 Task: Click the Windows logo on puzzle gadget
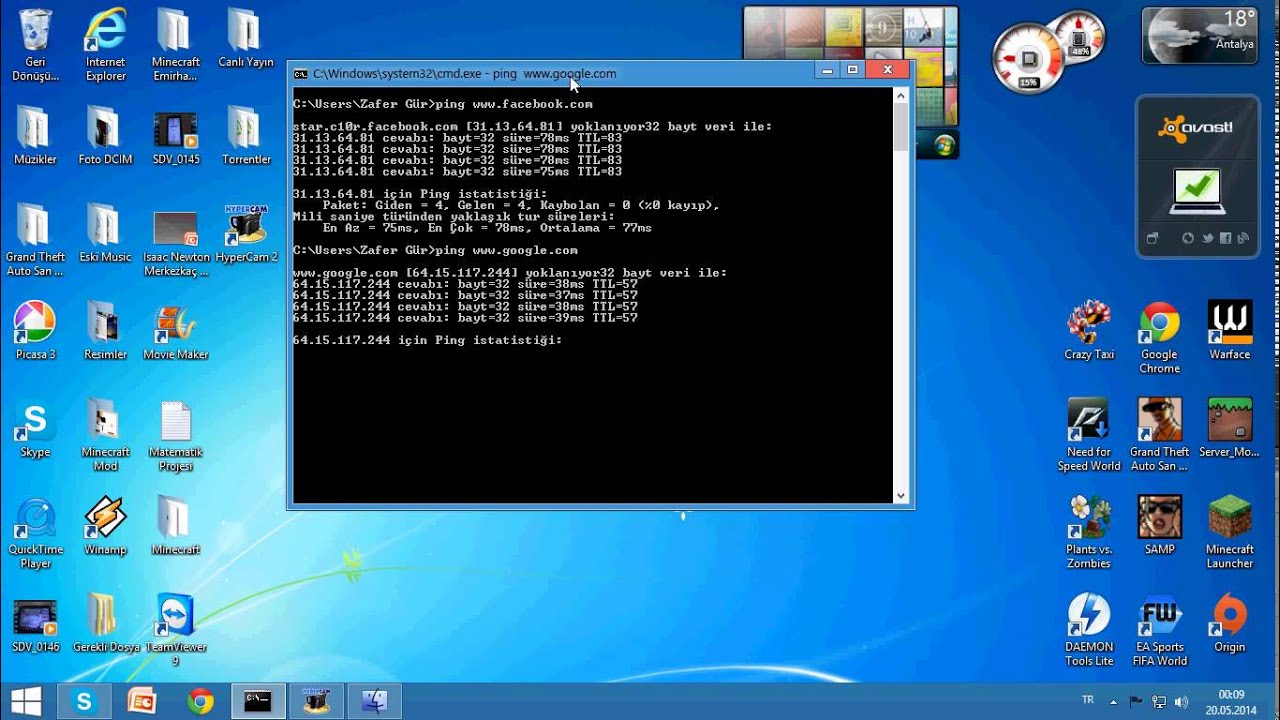943,147
